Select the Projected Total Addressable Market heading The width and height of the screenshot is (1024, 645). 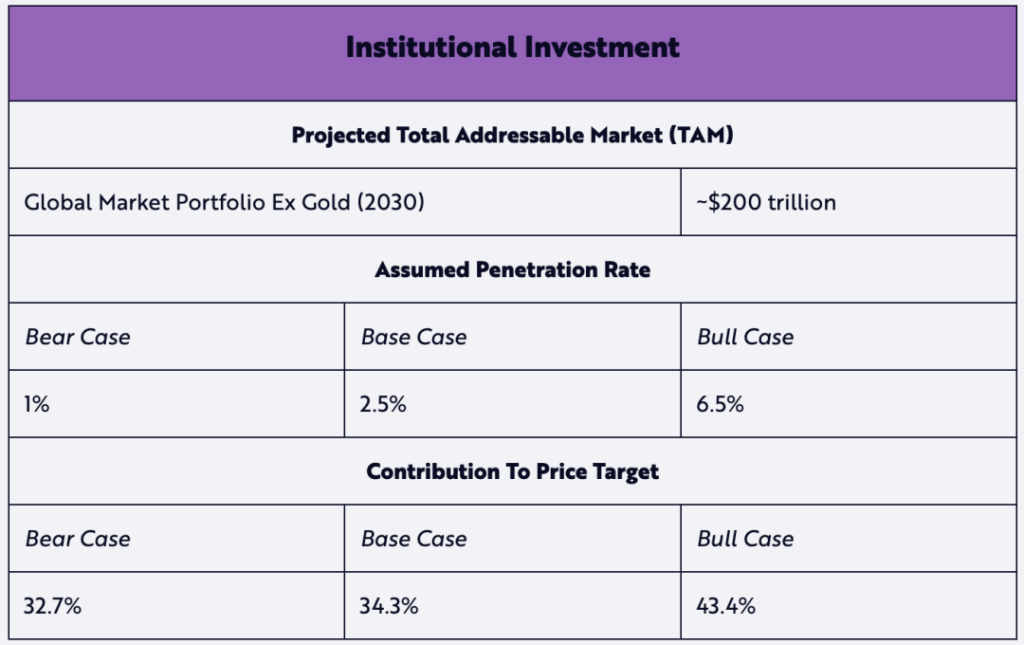(x=512, y=135)
